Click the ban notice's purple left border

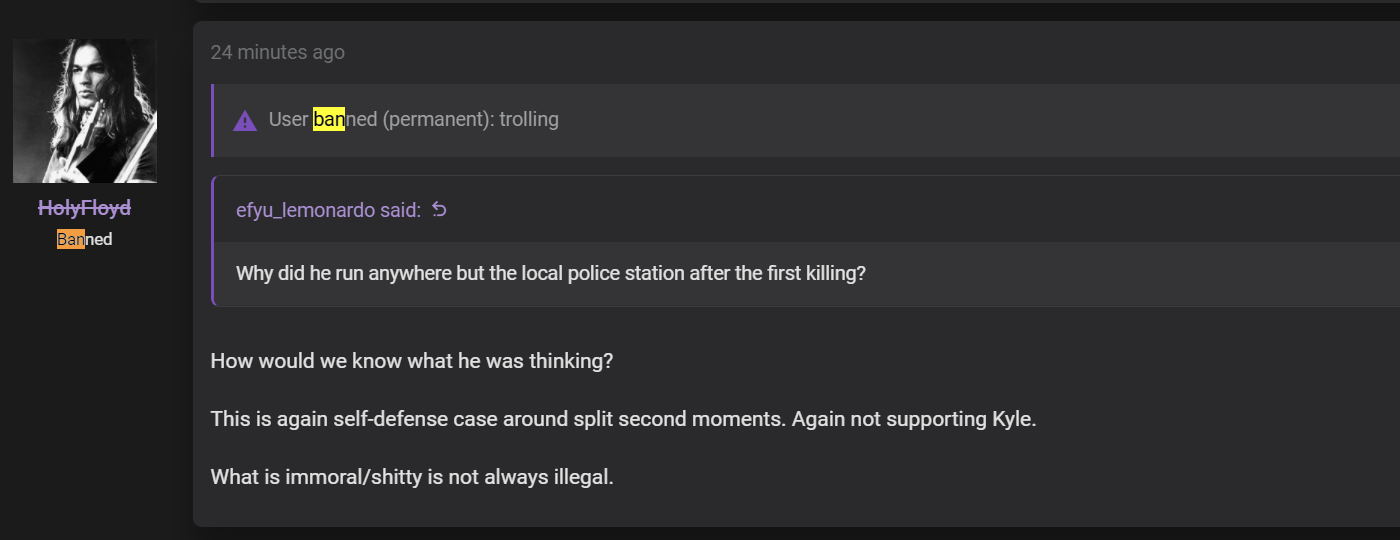coord(212,120)
